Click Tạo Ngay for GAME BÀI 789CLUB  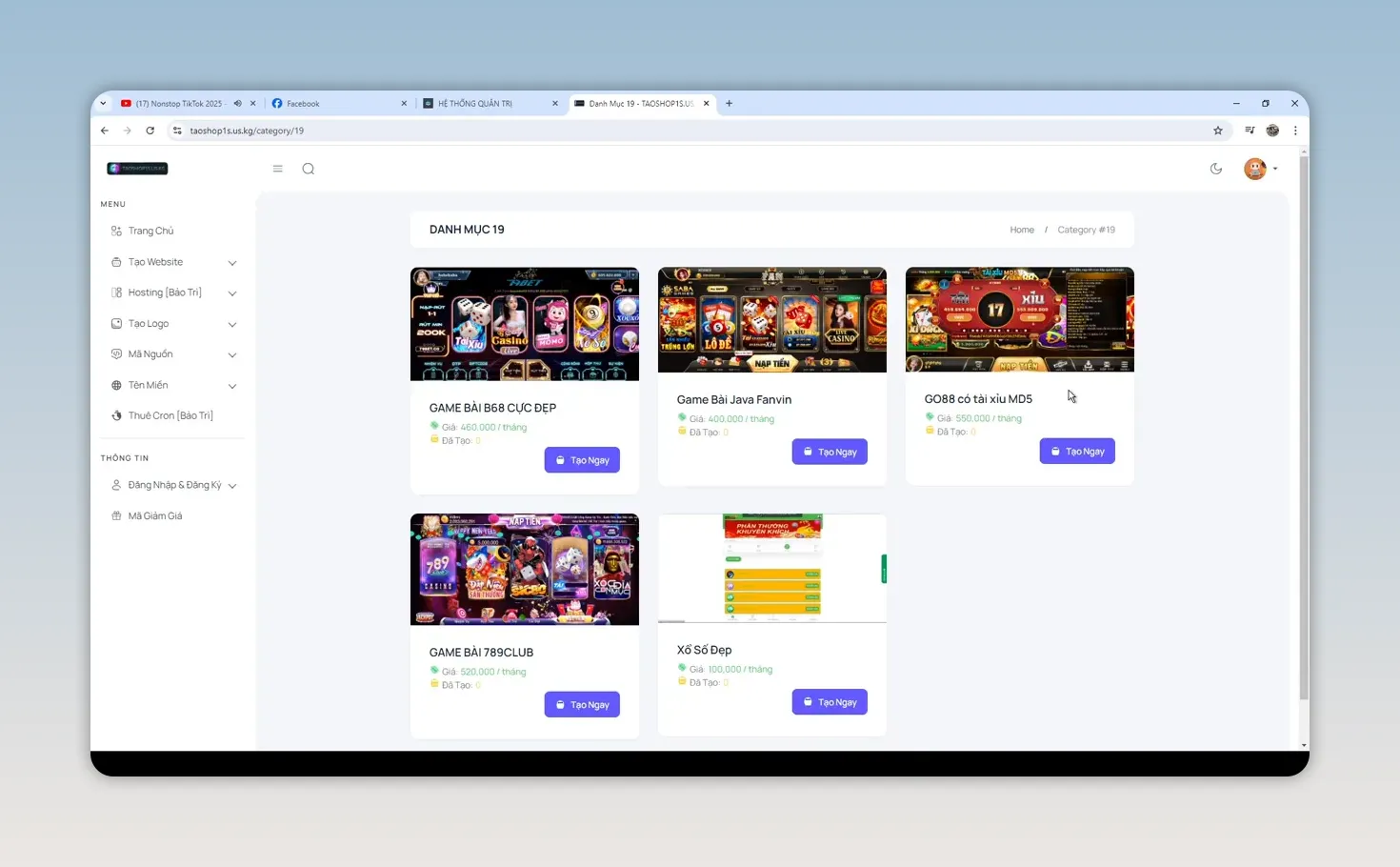pos(582,705)
